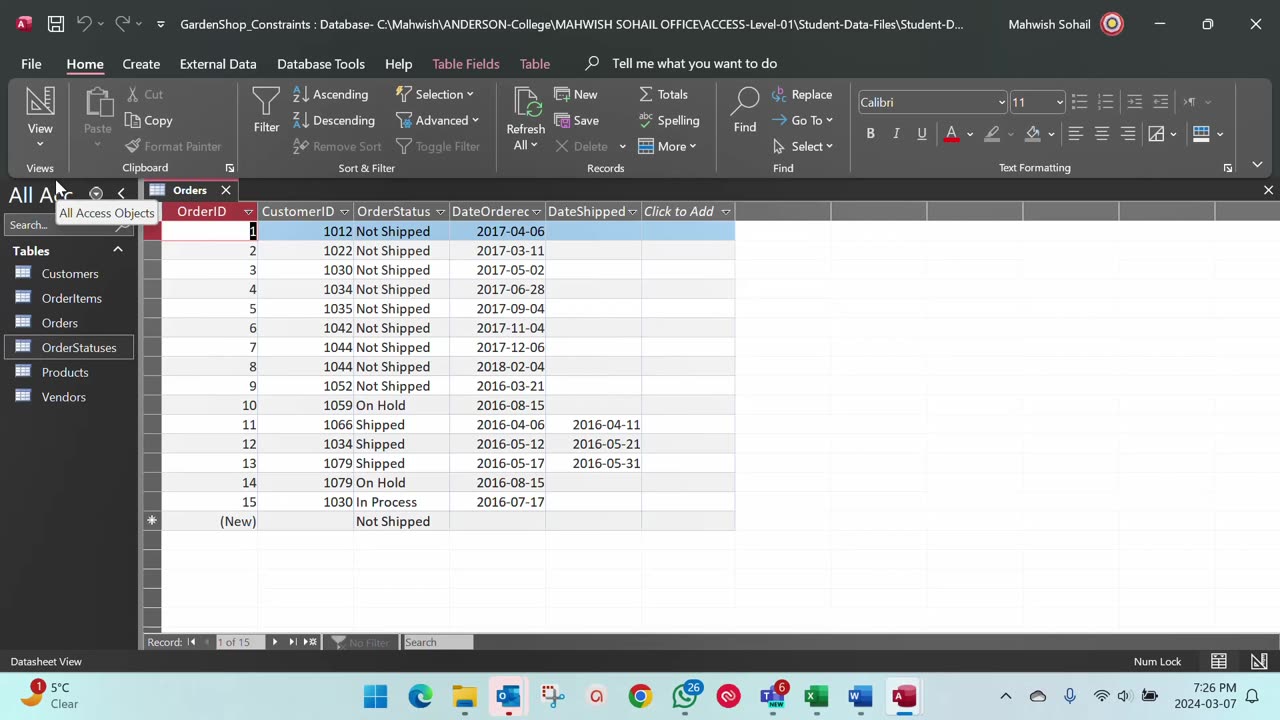Align text left
1280x720 pixels.
pyautogui.click(x=1076, y=133)
